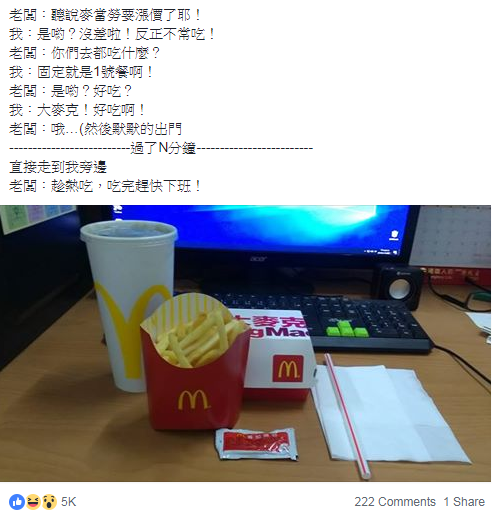The height and width of the screenshot is (522, 492).
Task: Click the white napkin in the photo
Action: coord(390,413)
